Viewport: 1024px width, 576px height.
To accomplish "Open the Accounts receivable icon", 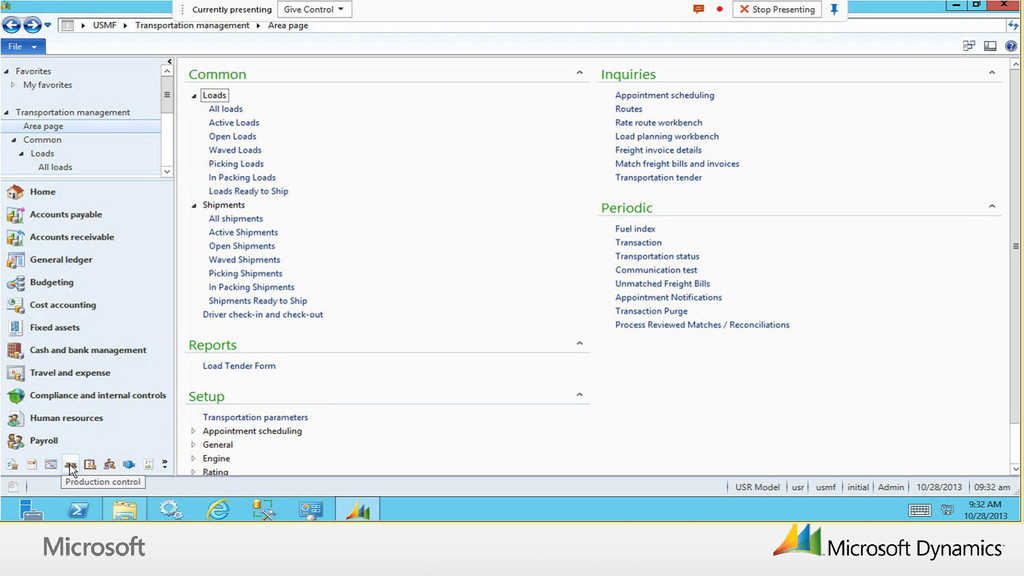I will (15, 237).
